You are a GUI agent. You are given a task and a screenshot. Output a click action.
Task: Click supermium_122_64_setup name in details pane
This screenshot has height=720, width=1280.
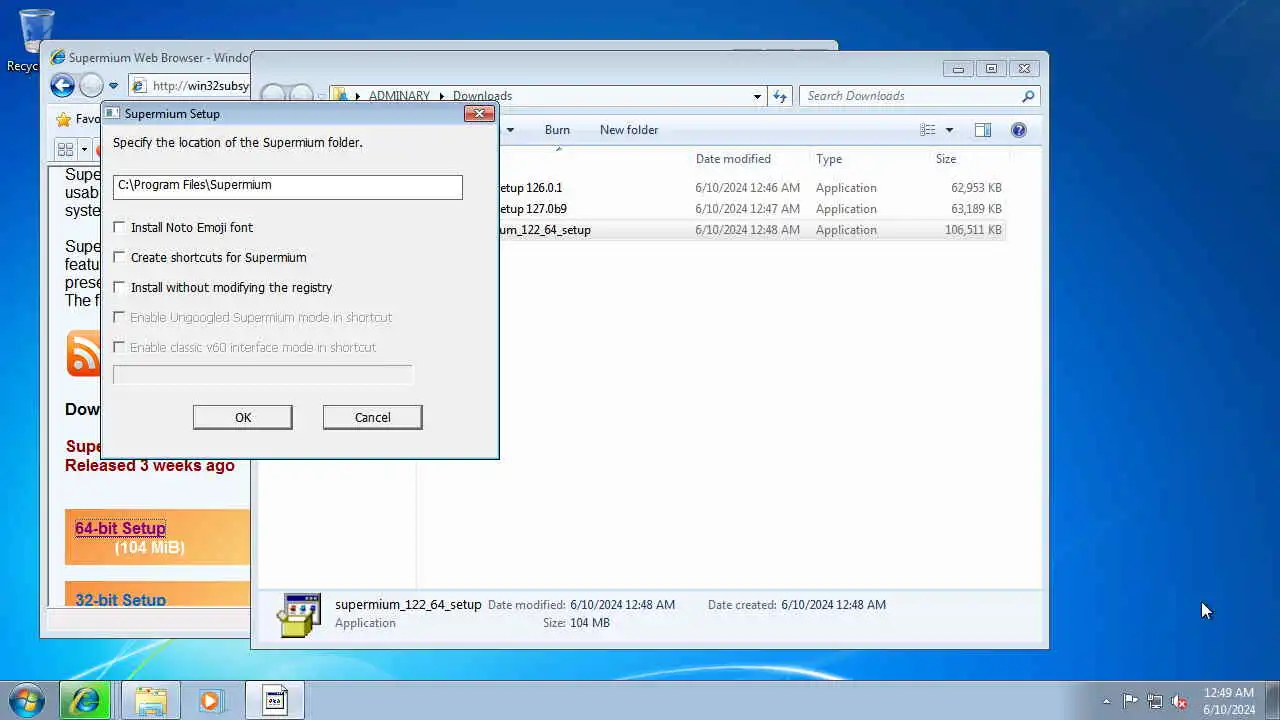[408, 605]
